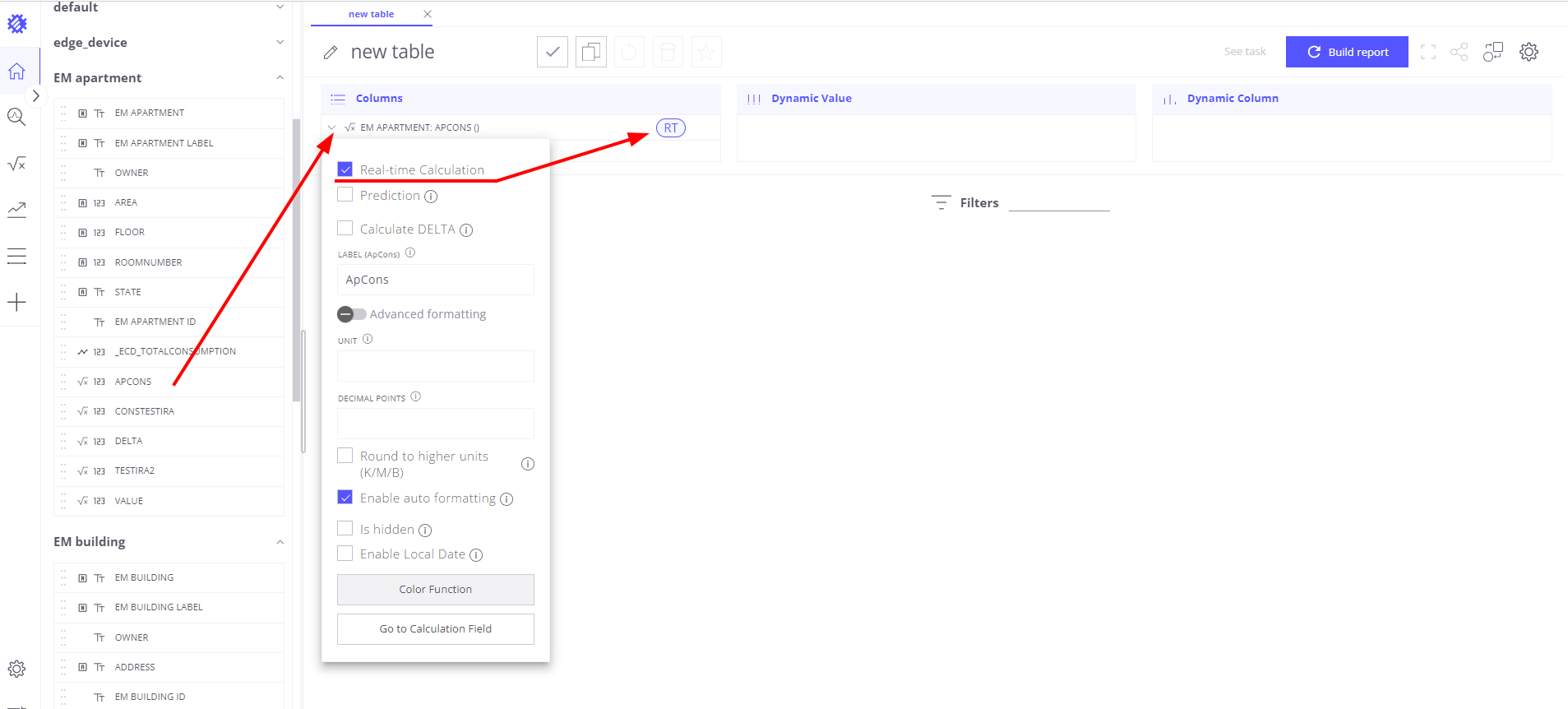
Task: Collapse the EM apartment section
Action: click(280, 78)
